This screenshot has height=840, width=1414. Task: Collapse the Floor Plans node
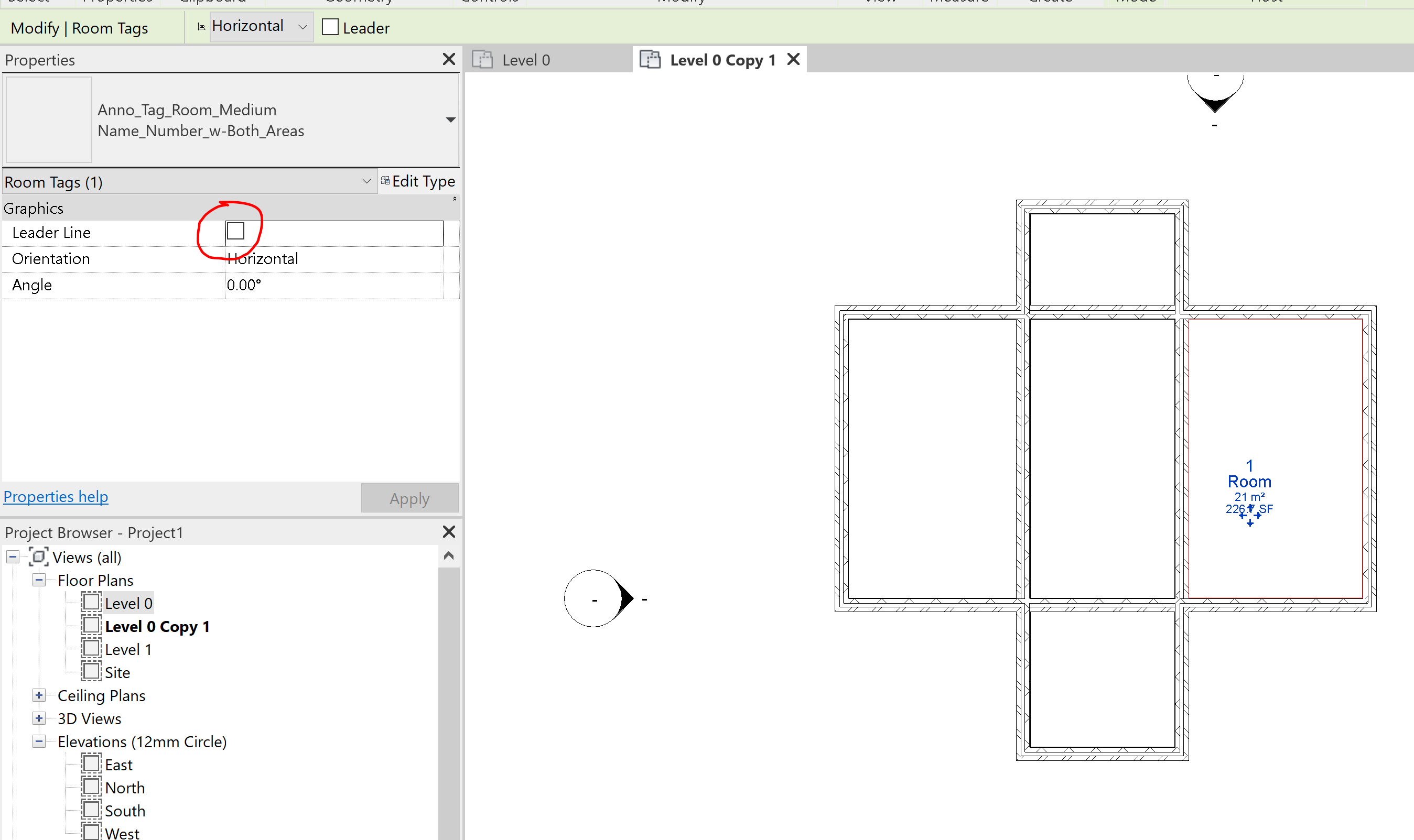[39, 580]
